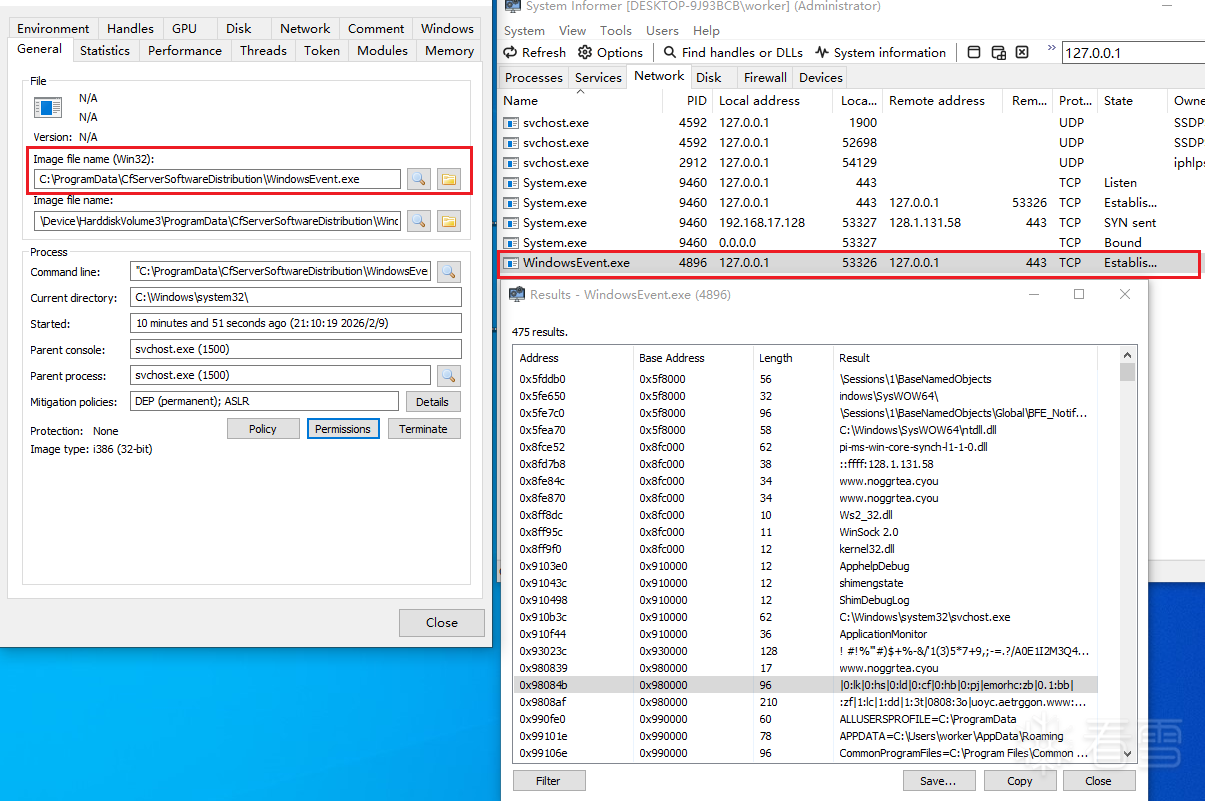Open the Users menu
Image resolution: width=1205 pixels, height=801 pixels.
coord(662,30)
